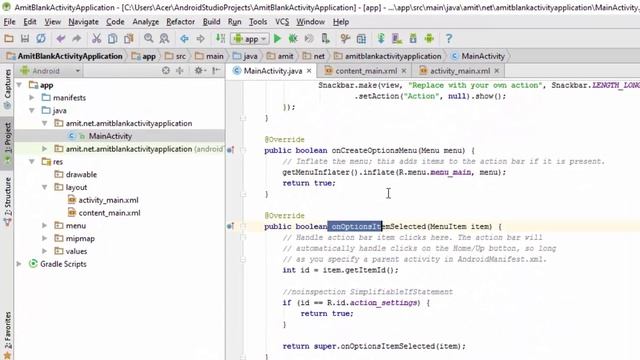Expand the manifests folder

click(32, 98)
